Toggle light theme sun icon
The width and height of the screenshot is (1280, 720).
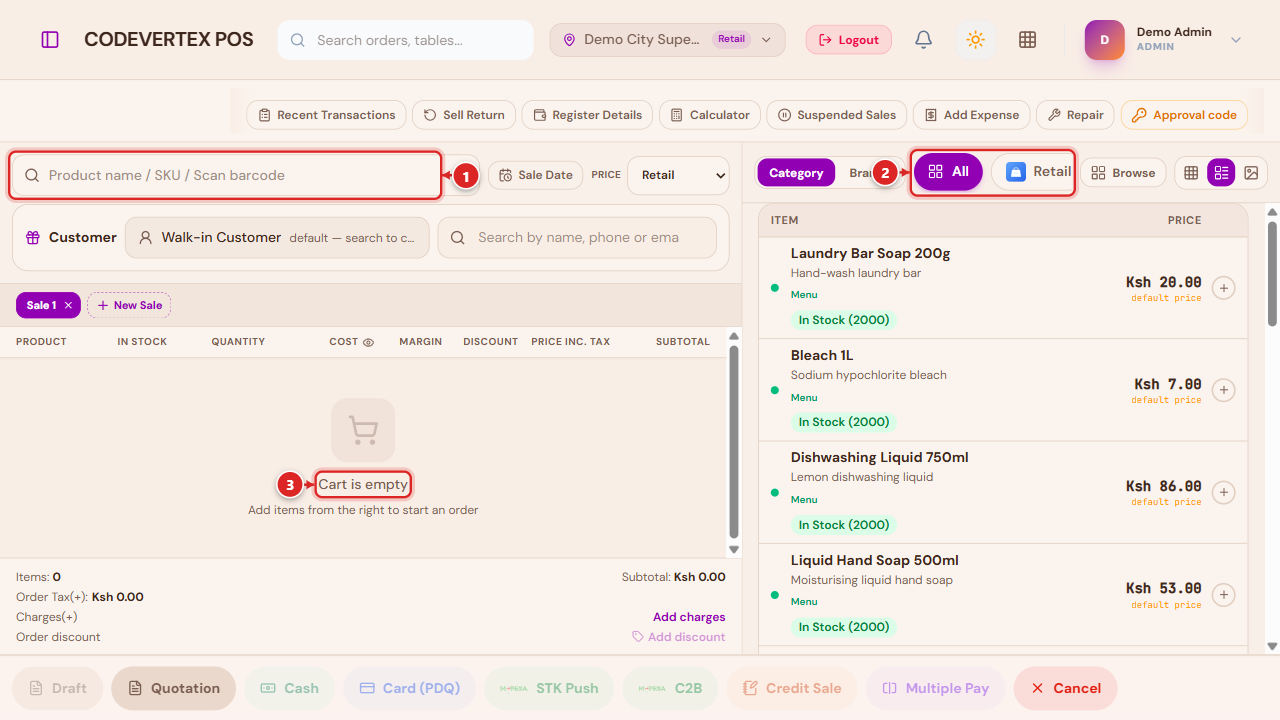click(976, 40)
